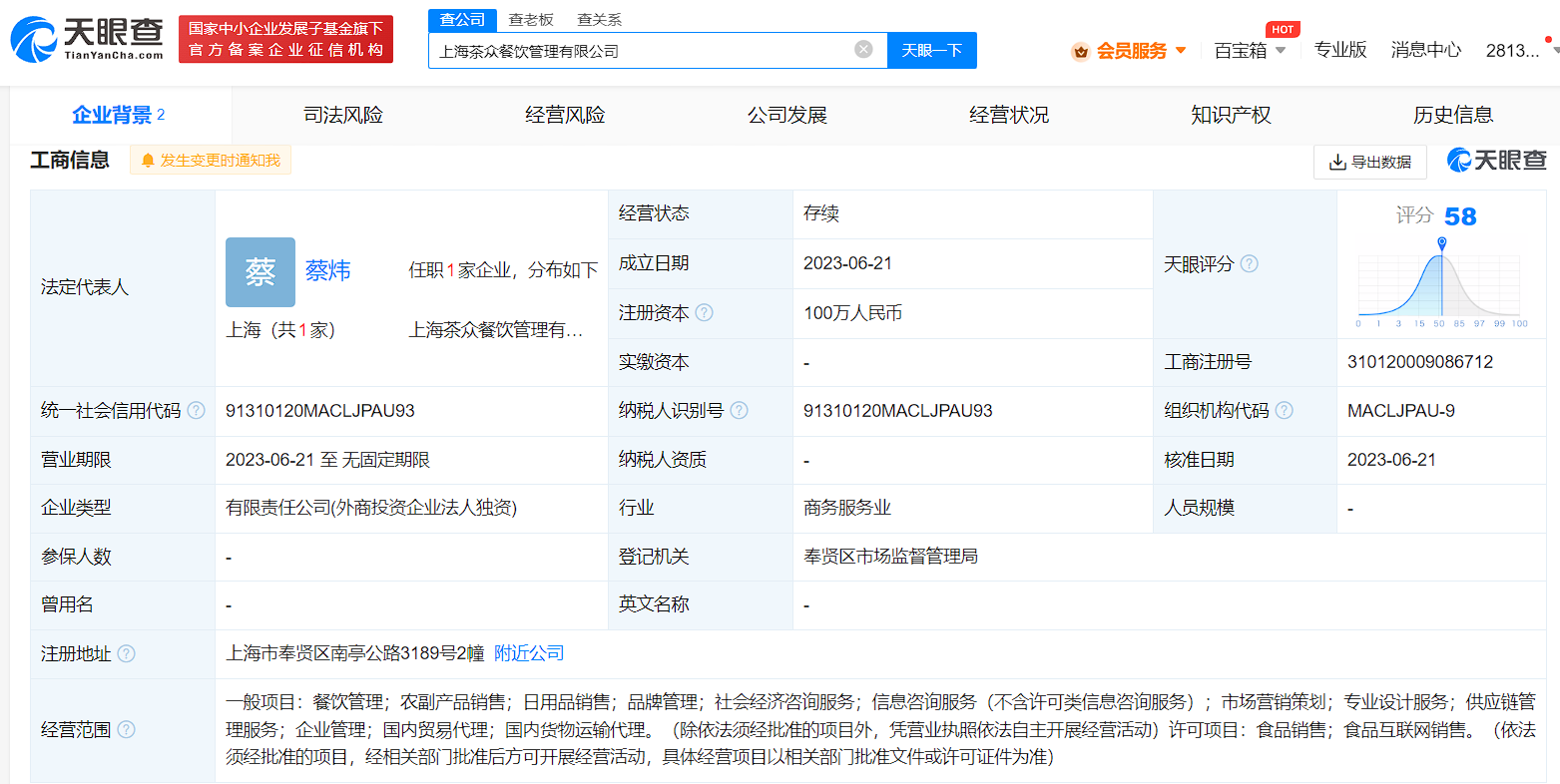The width and height of the screenshot is (1560, 784).
Task: Click 有限责任公司(外商投资企业法人独资) type value
Action: click(371, 508)
